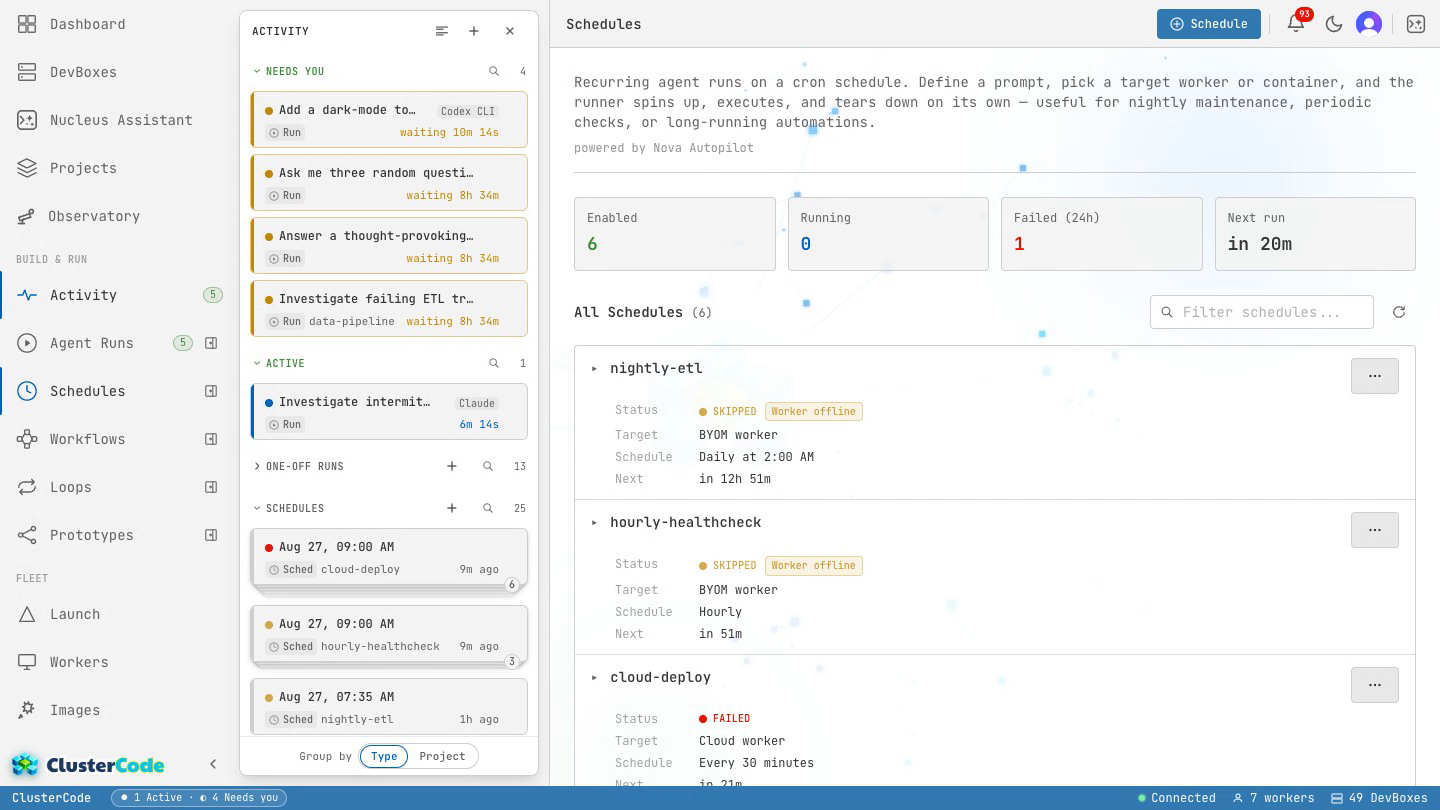
Task: Focus the Filter schedules input
Action: pos(1262,312)
